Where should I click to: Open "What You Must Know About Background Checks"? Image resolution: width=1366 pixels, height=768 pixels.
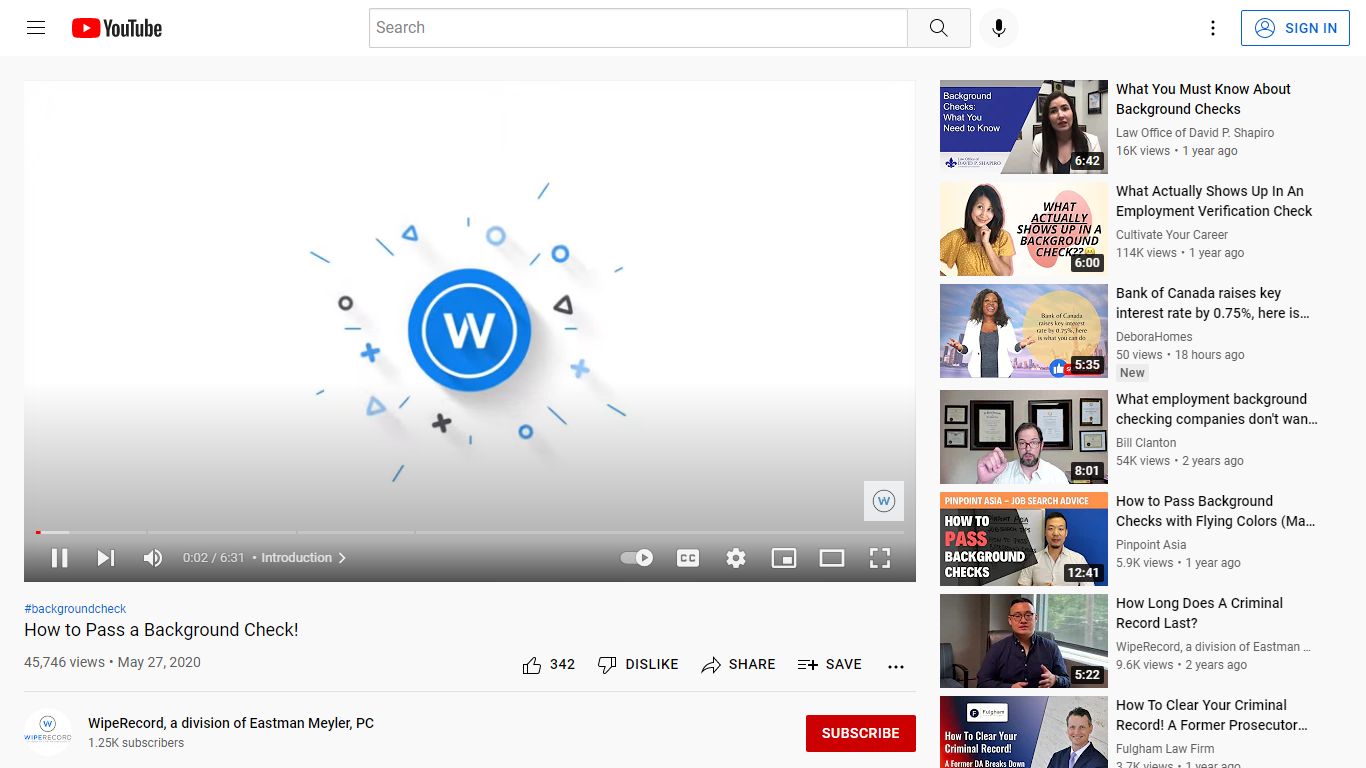1203,99
